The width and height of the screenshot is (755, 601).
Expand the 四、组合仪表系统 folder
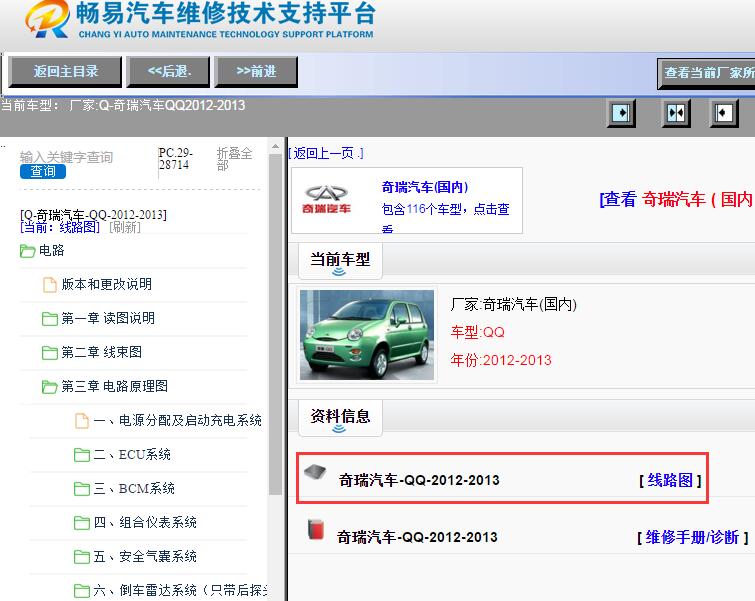(82, 523)
